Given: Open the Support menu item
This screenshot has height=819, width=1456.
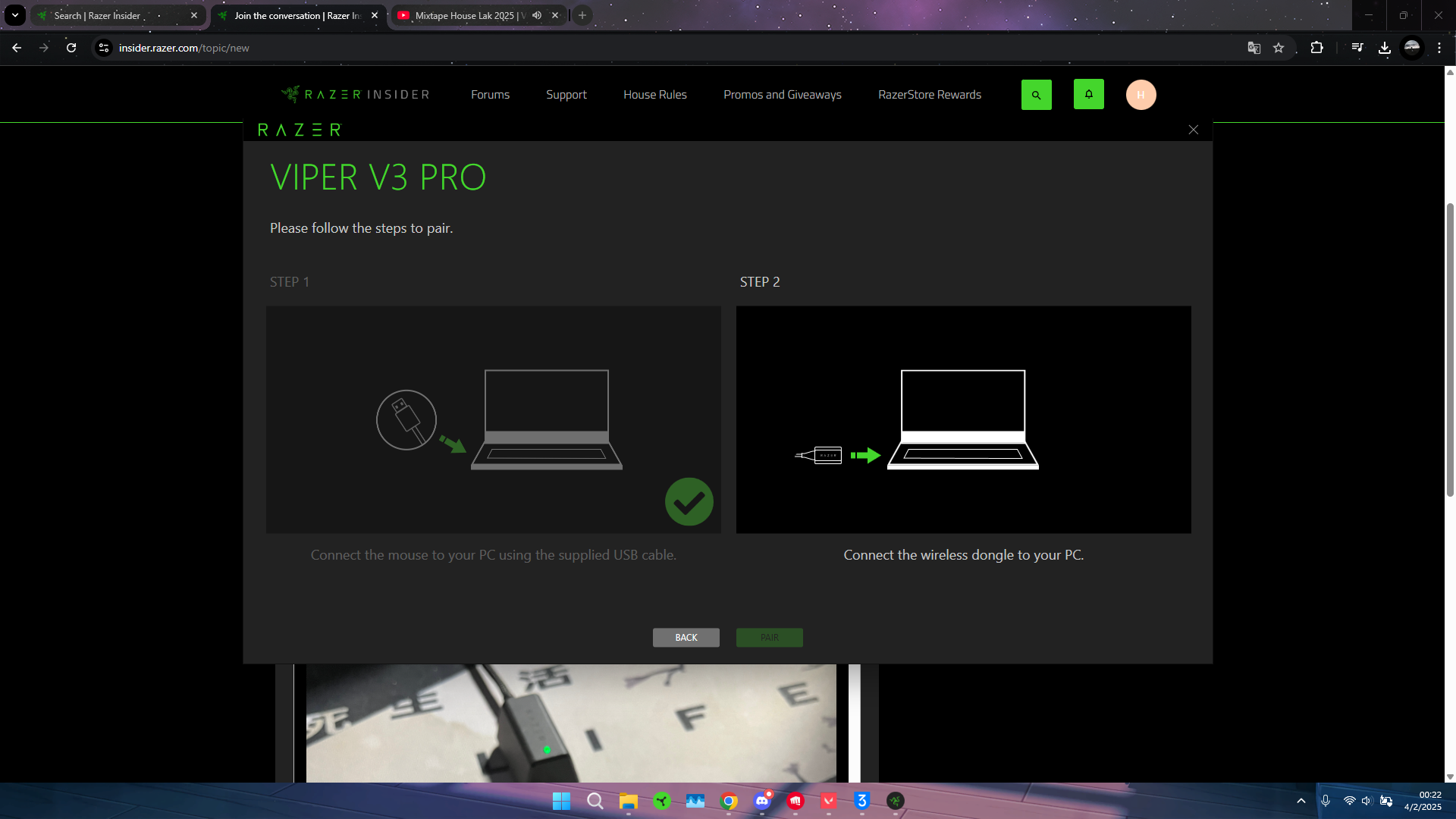Looking at the screenshot, I should (566, 95).
